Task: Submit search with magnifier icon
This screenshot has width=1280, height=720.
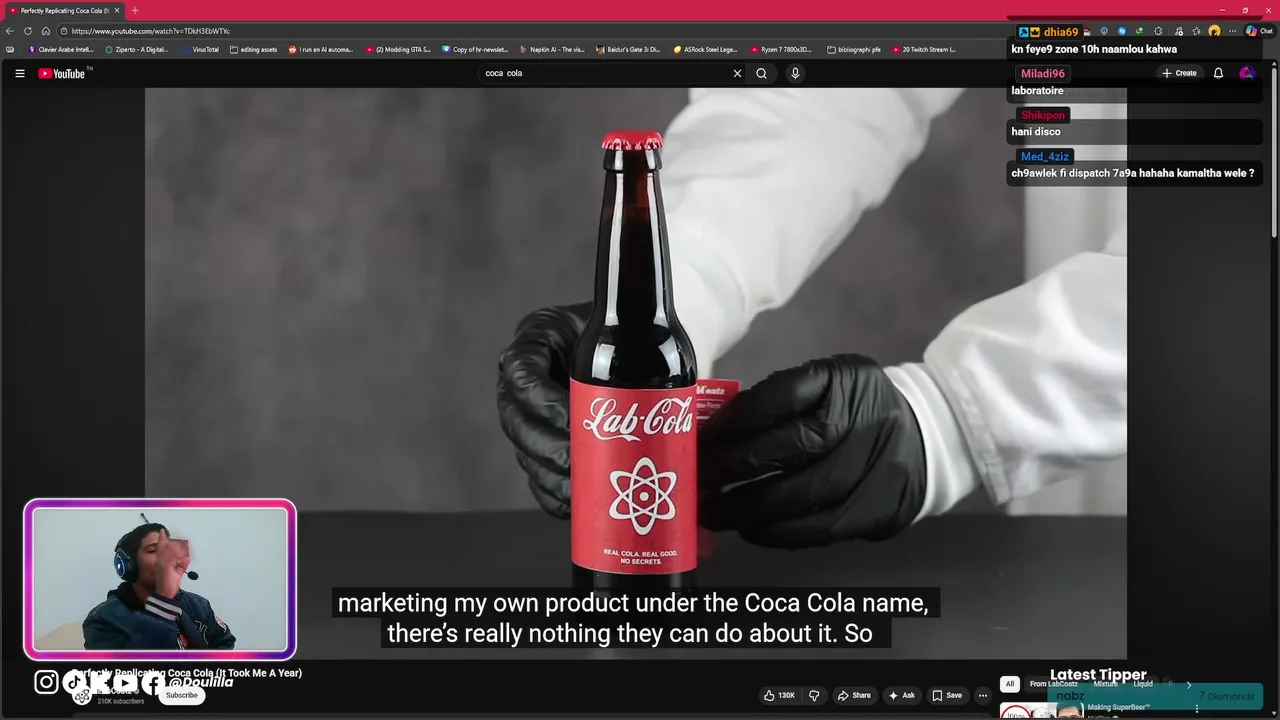Action: click(761, 73)
